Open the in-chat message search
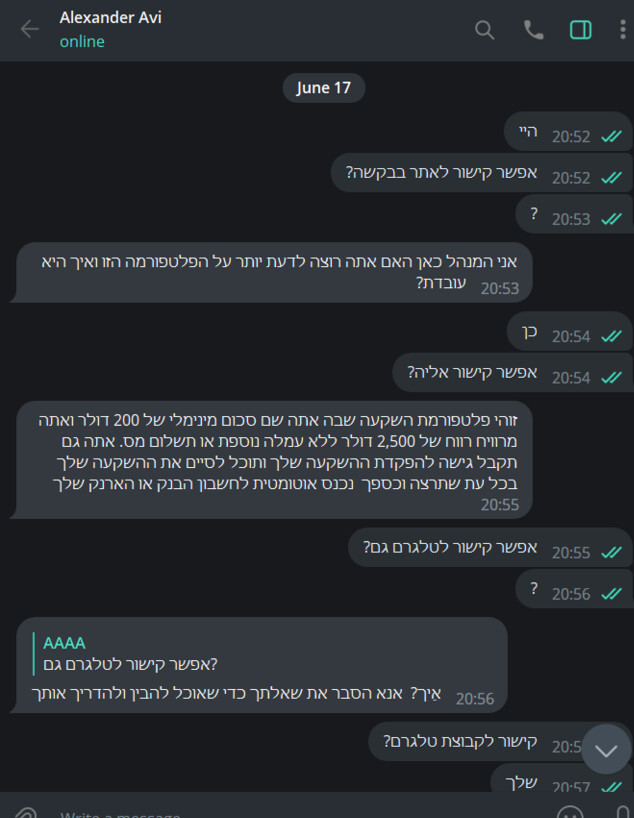Image resolution: width=634 pixels, height=818 pixels. click(x=485, y=30)
